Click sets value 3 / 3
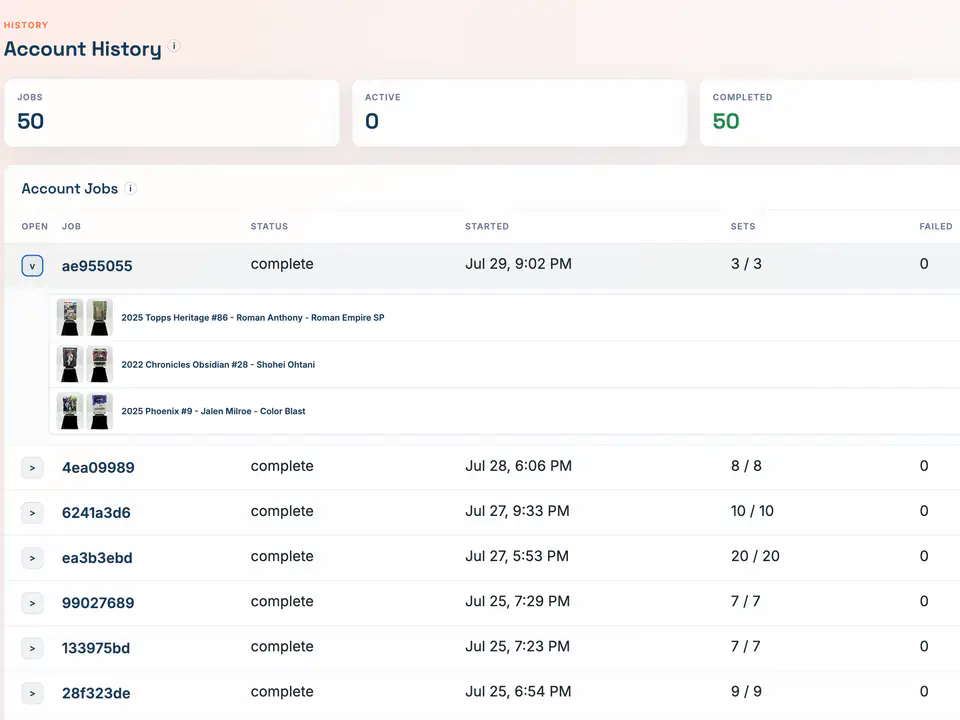The width and height of the screenshot is (960, 720). [x=746, y=264]
